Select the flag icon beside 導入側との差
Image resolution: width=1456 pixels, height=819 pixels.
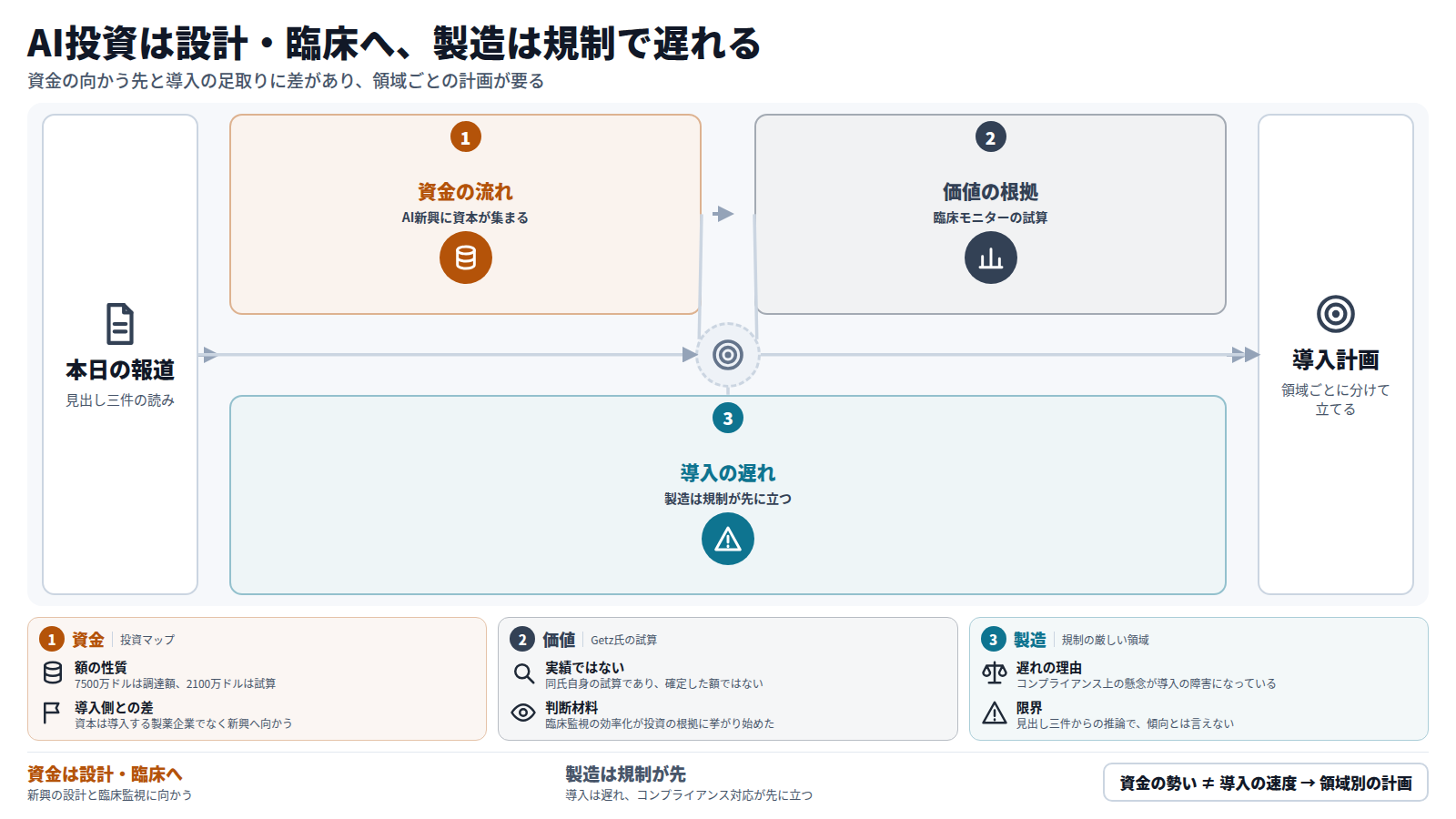pos(53,713)
